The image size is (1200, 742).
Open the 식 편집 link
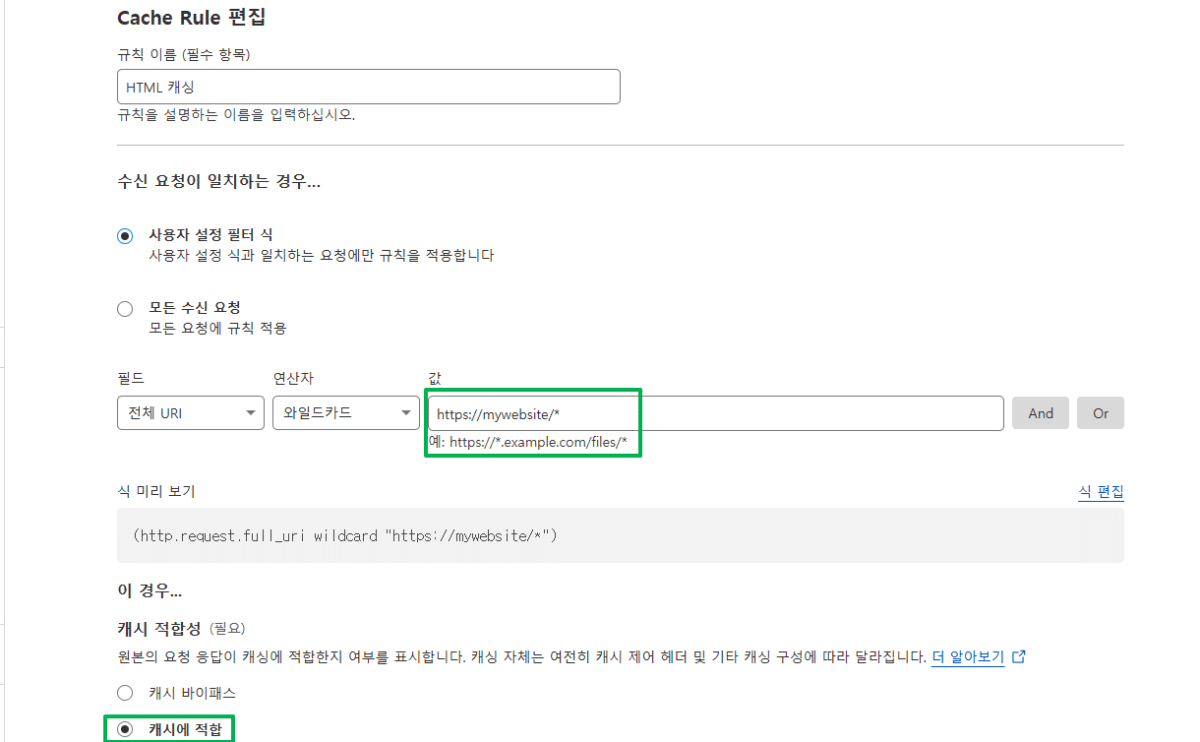[x=1101, y=492]
